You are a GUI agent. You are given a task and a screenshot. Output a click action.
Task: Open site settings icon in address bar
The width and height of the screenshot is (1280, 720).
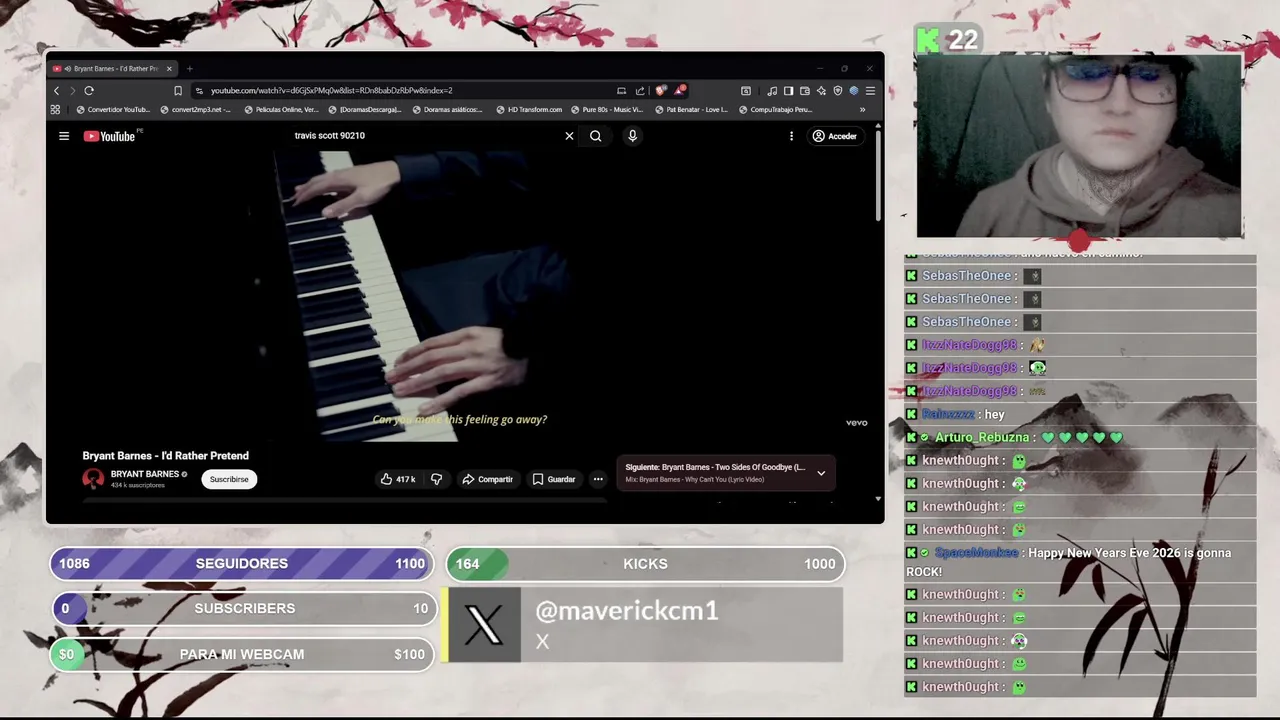click(199, 90)
